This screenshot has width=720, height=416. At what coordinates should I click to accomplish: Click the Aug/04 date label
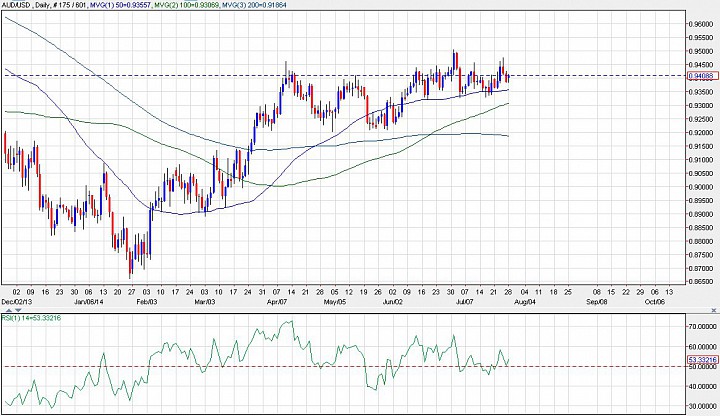(525, 302)
